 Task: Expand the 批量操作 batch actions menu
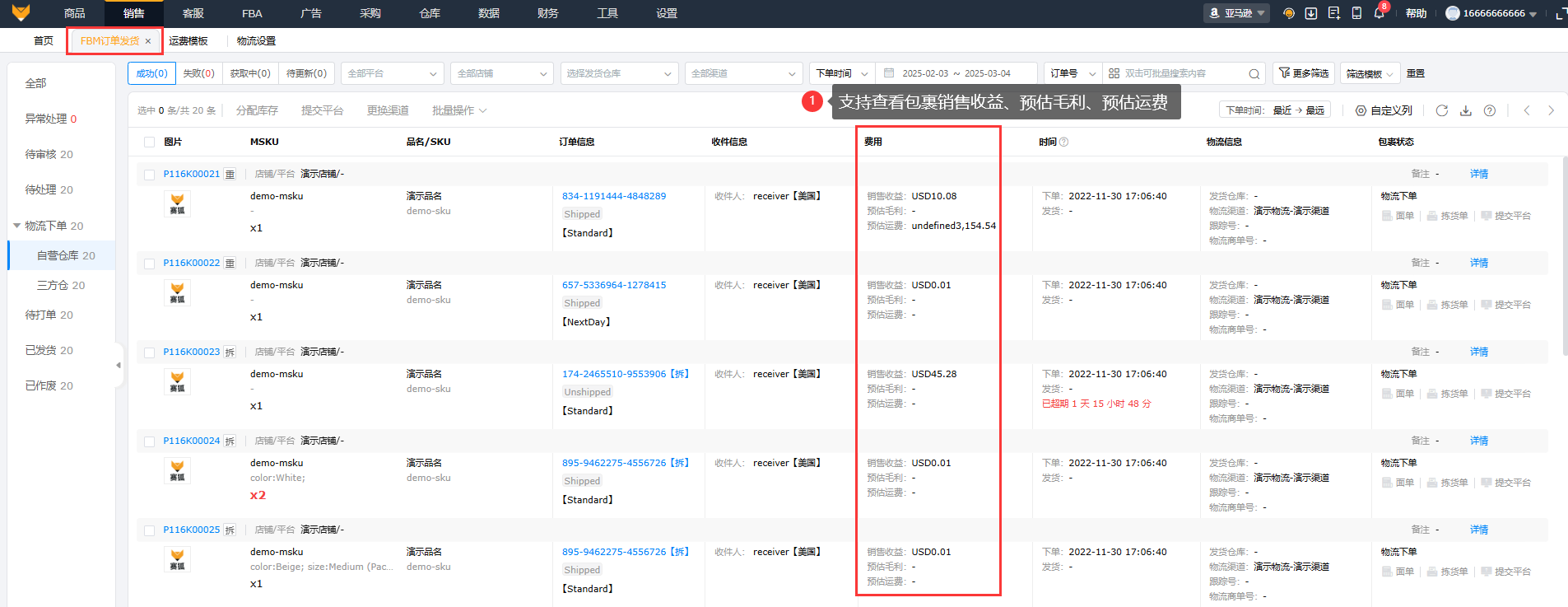point(459,110)
